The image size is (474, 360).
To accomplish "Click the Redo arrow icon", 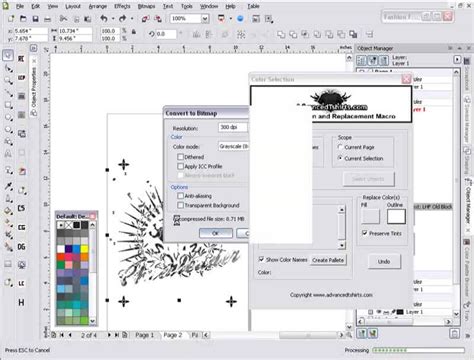I will 123,19.
